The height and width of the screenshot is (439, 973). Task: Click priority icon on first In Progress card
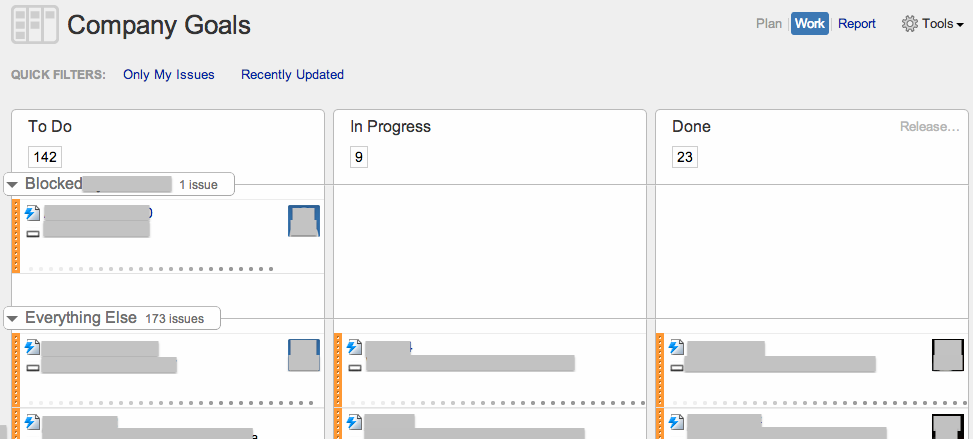(354, 367)
